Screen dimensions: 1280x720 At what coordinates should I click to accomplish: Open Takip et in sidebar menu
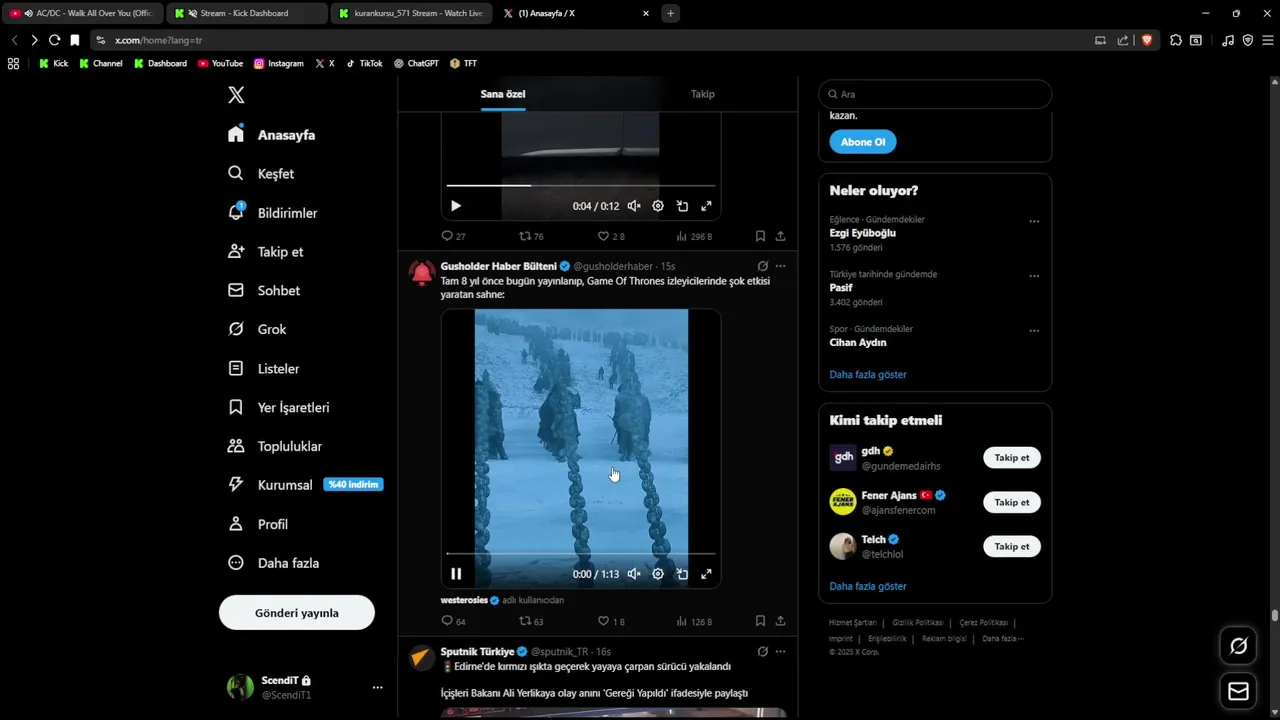(x=266, y=252)
